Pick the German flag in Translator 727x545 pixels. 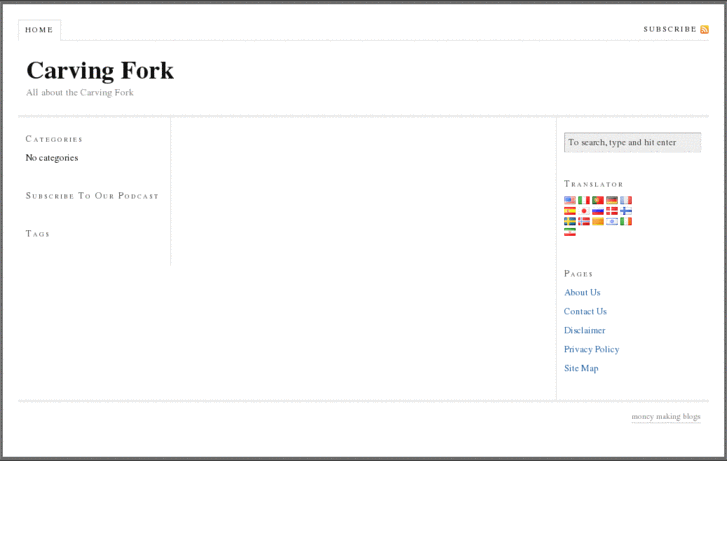click(612, 200)
